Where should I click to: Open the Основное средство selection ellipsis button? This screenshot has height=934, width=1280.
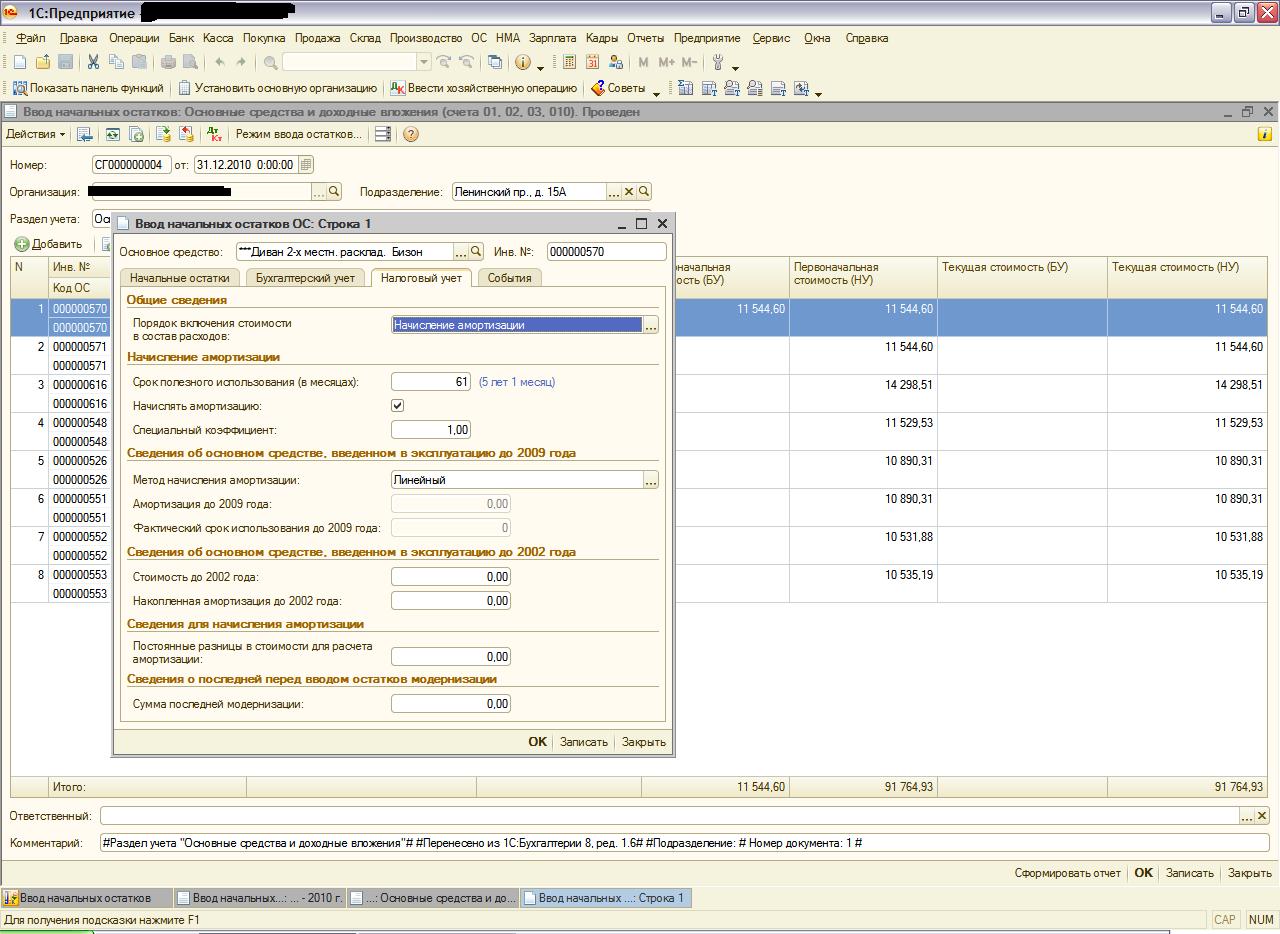coord(461,252)
